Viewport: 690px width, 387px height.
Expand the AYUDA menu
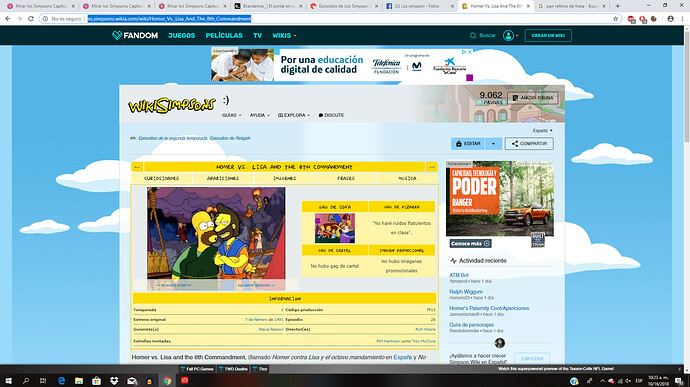260,115
